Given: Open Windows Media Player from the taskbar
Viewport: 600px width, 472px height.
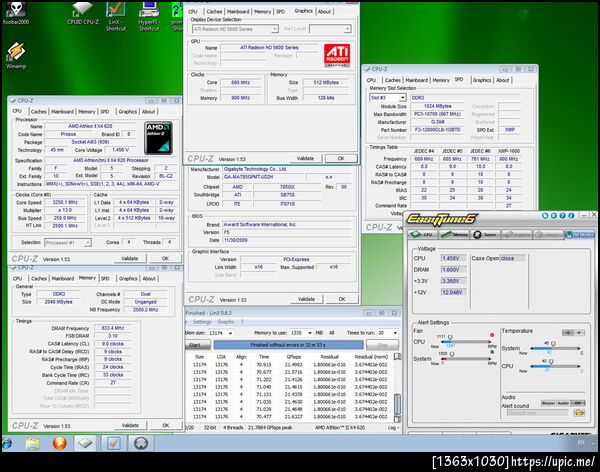Looking at the screenshot, I should (x=59, y=443).
